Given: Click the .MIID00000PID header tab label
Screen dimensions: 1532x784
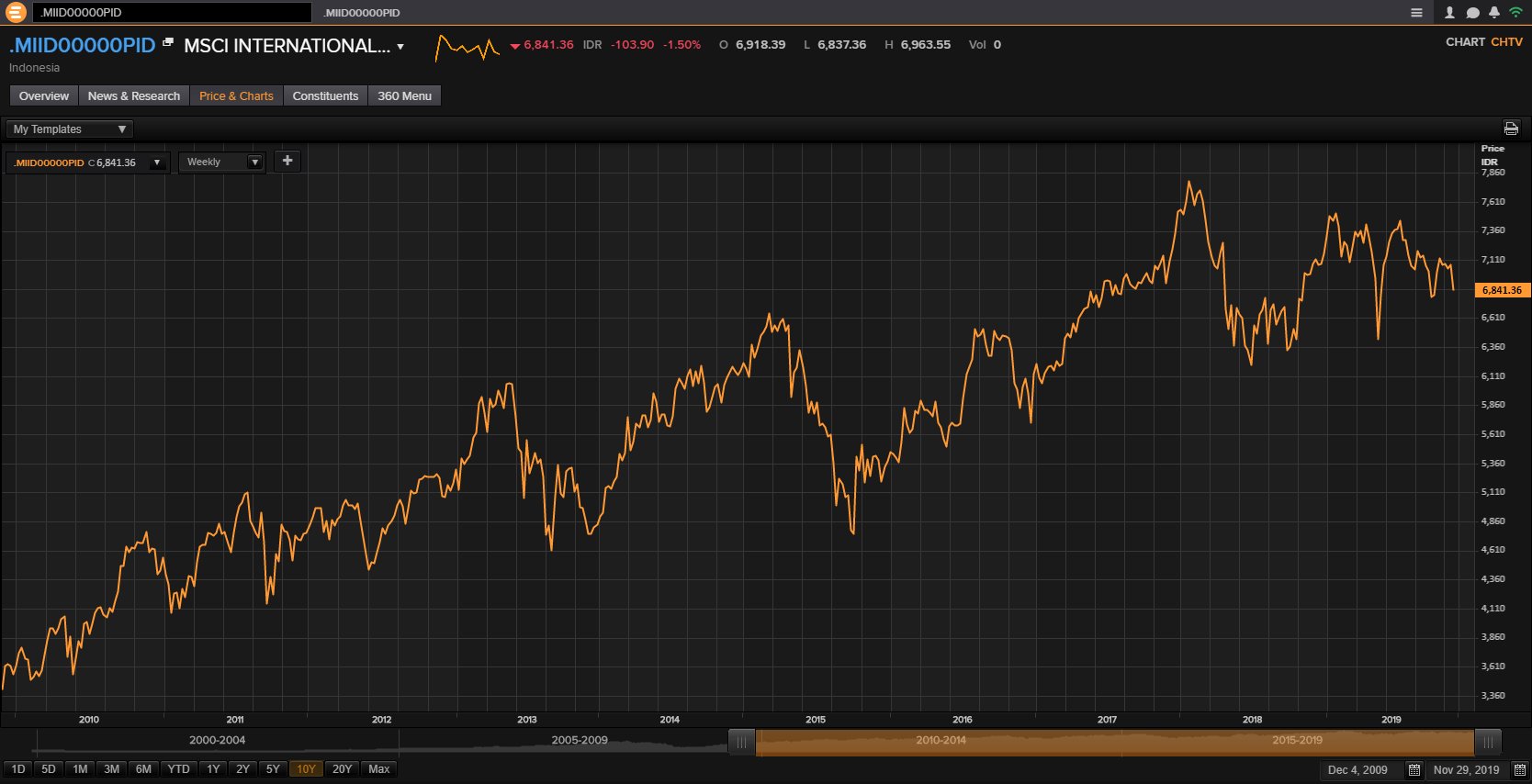Looking at the screenshot, I should point(362,13).
